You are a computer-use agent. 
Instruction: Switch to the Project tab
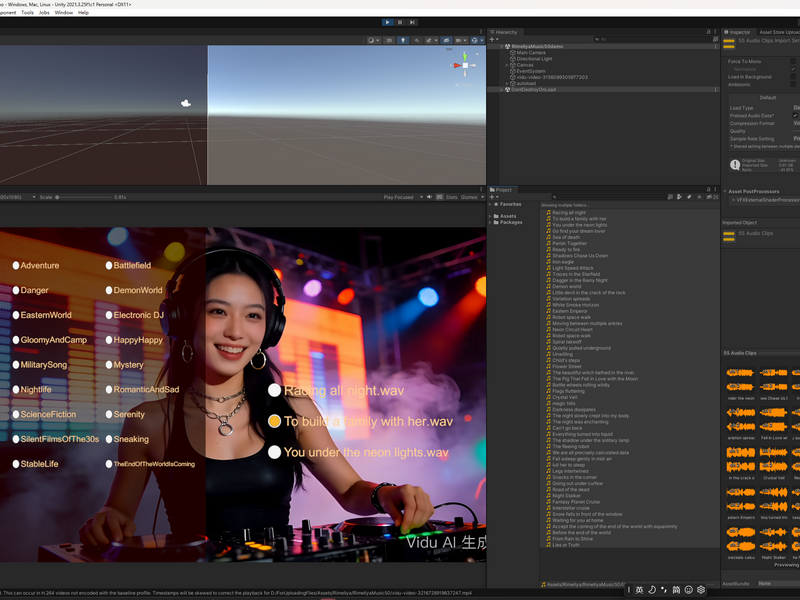coord(501,190)
